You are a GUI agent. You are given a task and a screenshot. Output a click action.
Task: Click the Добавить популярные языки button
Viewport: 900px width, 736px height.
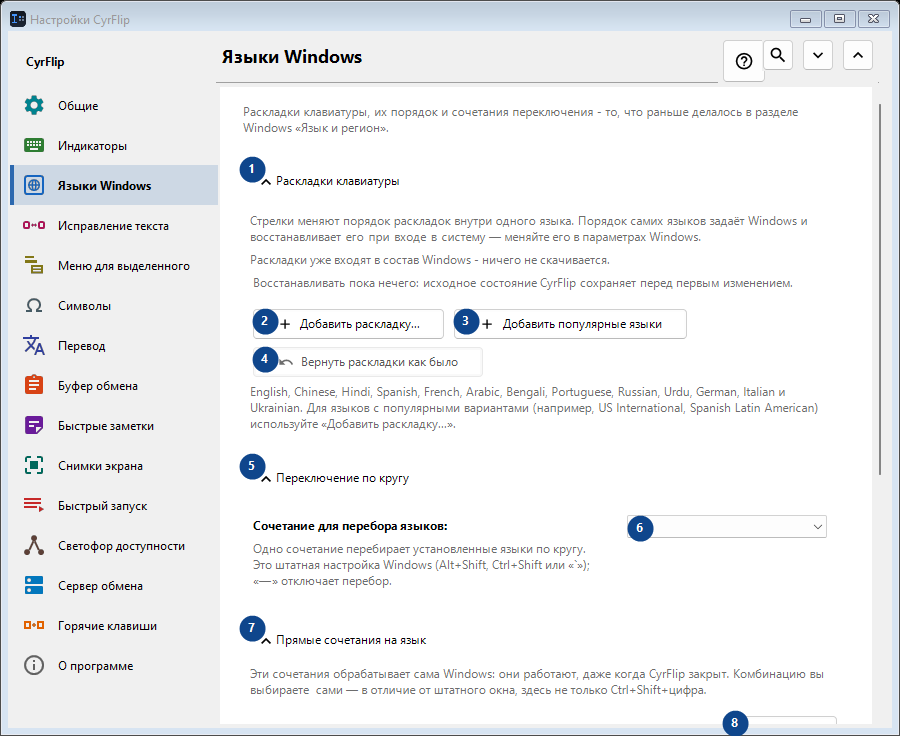tap(570, 324)
